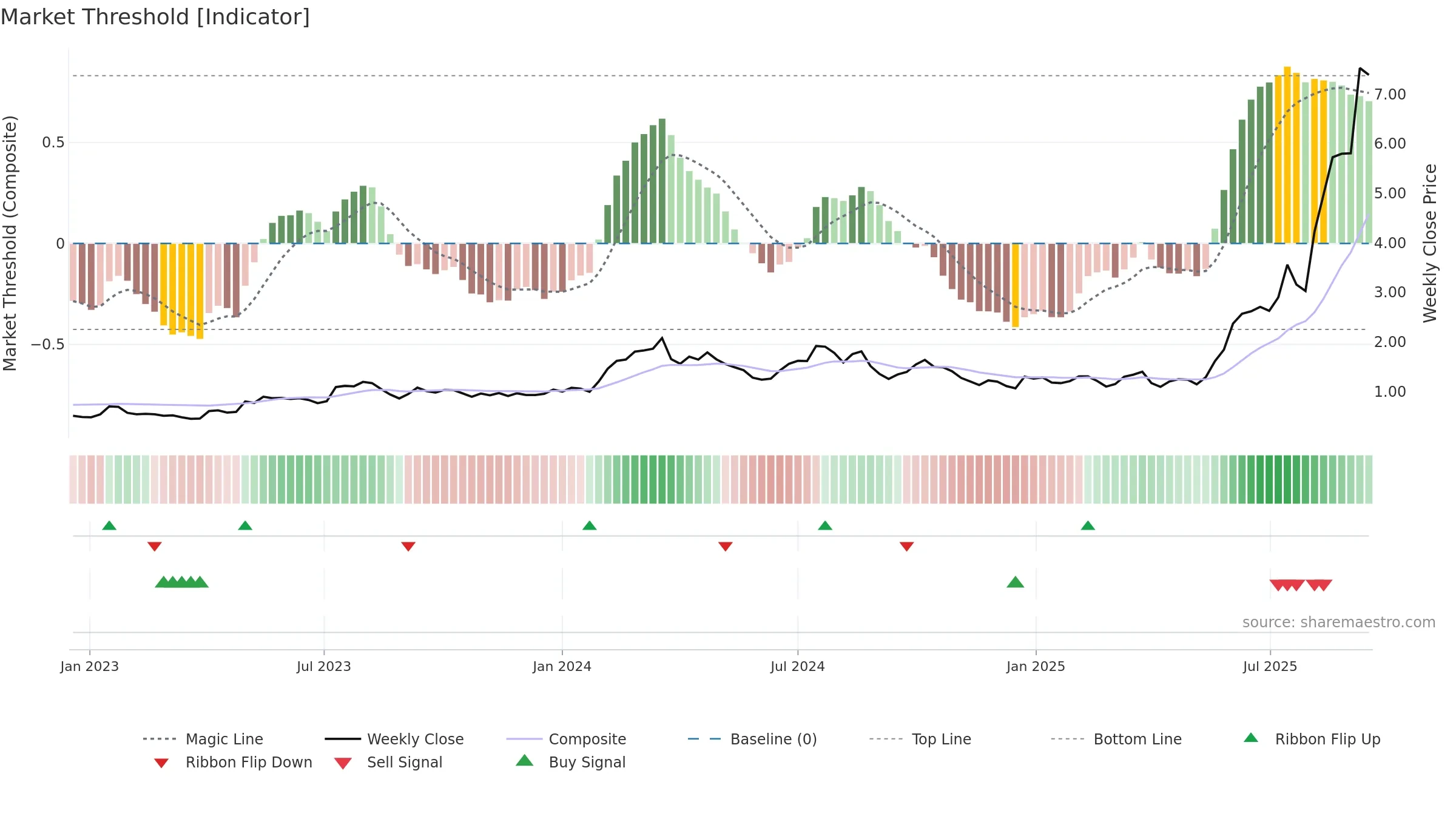Click the green Buy Signal legend triangle
Viewport: 1456px width, 819px height.
pyautogui.click(x=524, y=760)
